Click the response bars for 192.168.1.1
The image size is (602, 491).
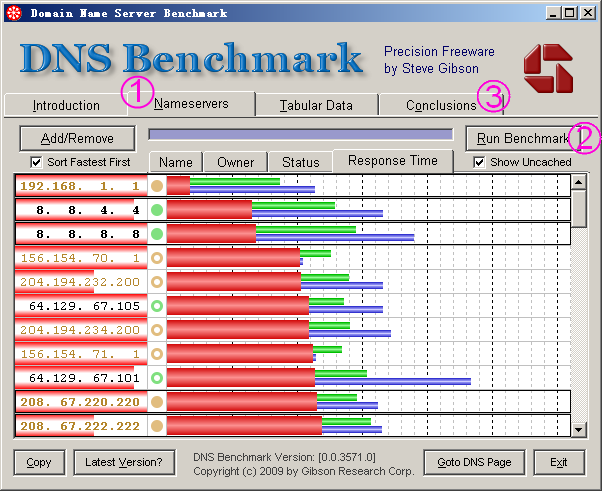pos(241,186)
